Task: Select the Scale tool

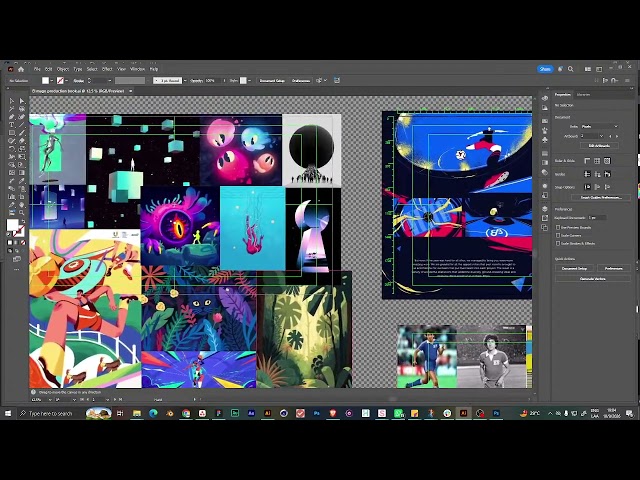Action: [x=22, y=149]
